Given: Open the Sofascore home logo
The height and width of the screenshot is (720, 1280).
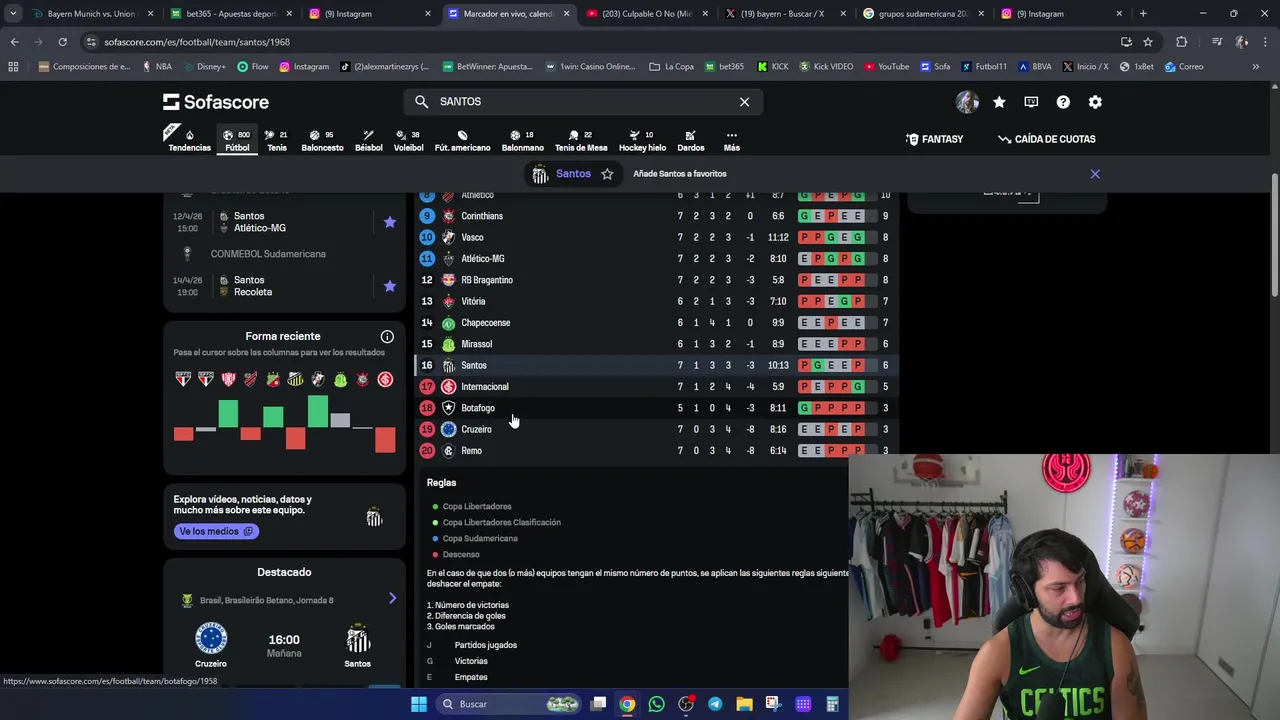Looking at the screenshot, I should pyautogui.click(x=216, y=102).
